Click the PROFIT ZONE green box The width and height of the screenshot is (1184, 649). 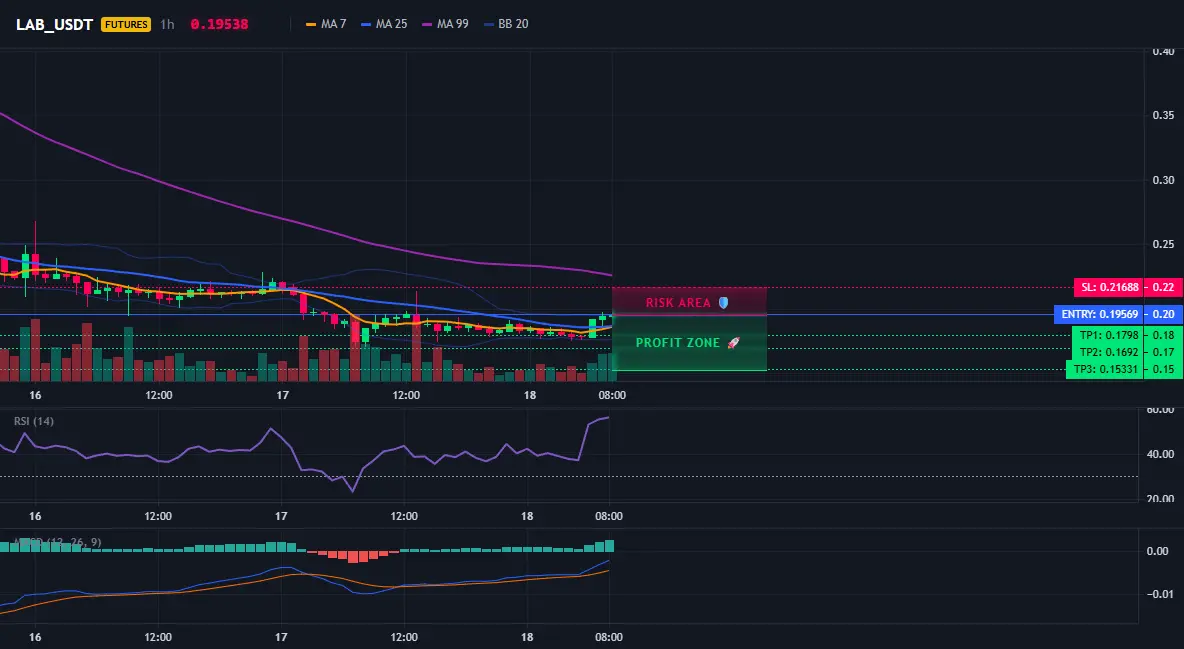[689, 343]
